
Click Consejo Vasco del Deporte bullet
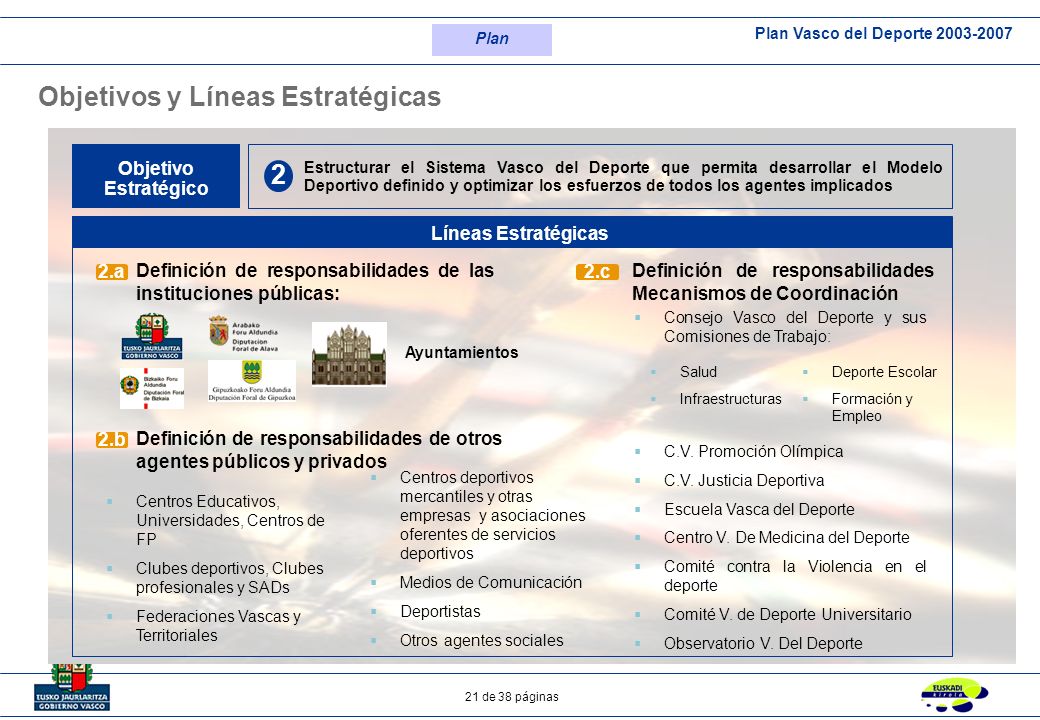click(x=795, y=327)
